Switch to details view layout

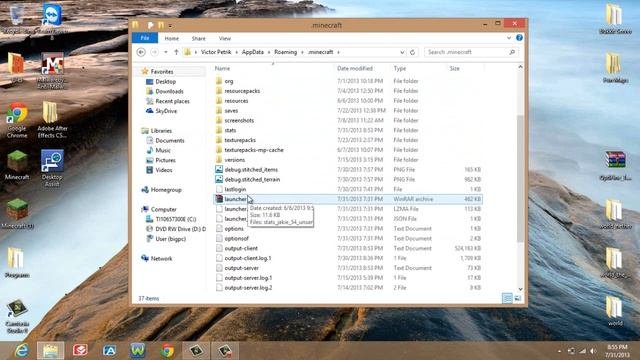click(x=507, y=298)
